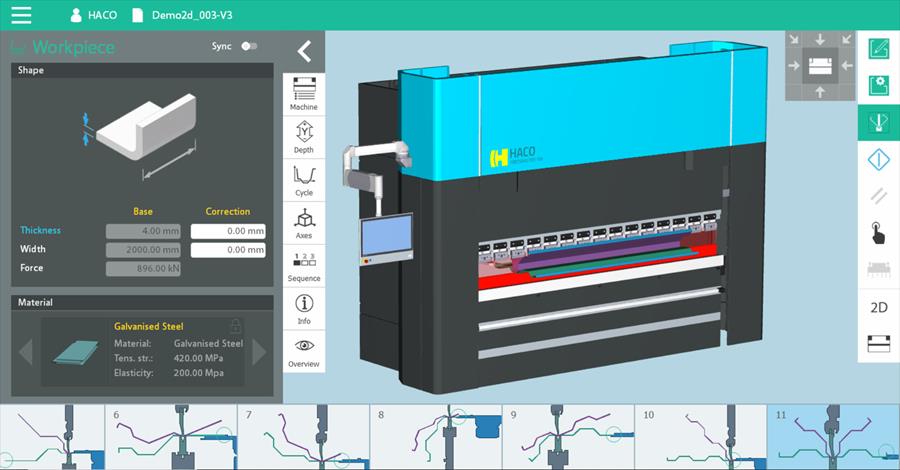Show the Info panel

click(304, 309)
